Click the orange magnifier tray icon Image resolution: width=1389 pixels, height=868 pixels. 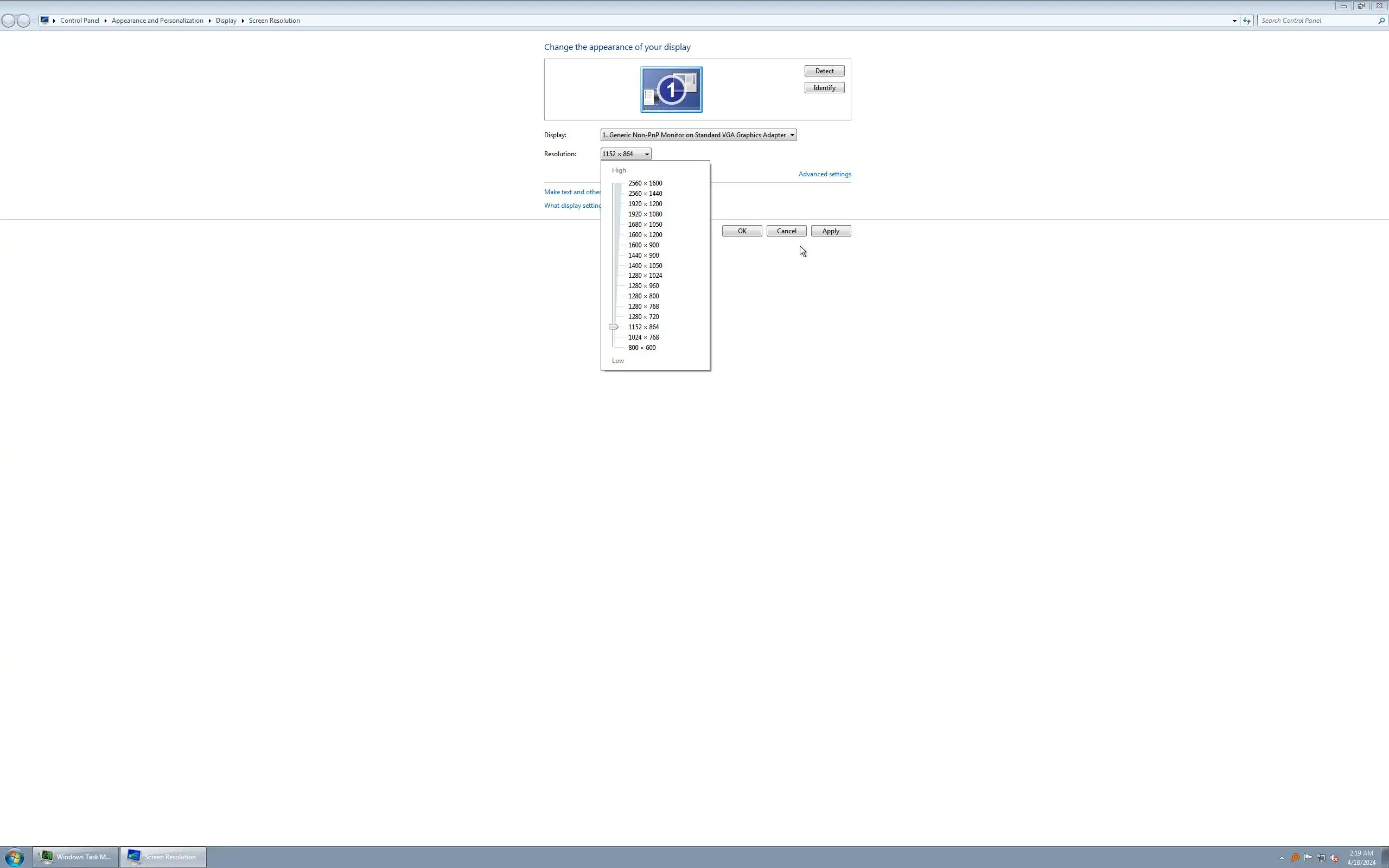click(x=1295, y=858)
